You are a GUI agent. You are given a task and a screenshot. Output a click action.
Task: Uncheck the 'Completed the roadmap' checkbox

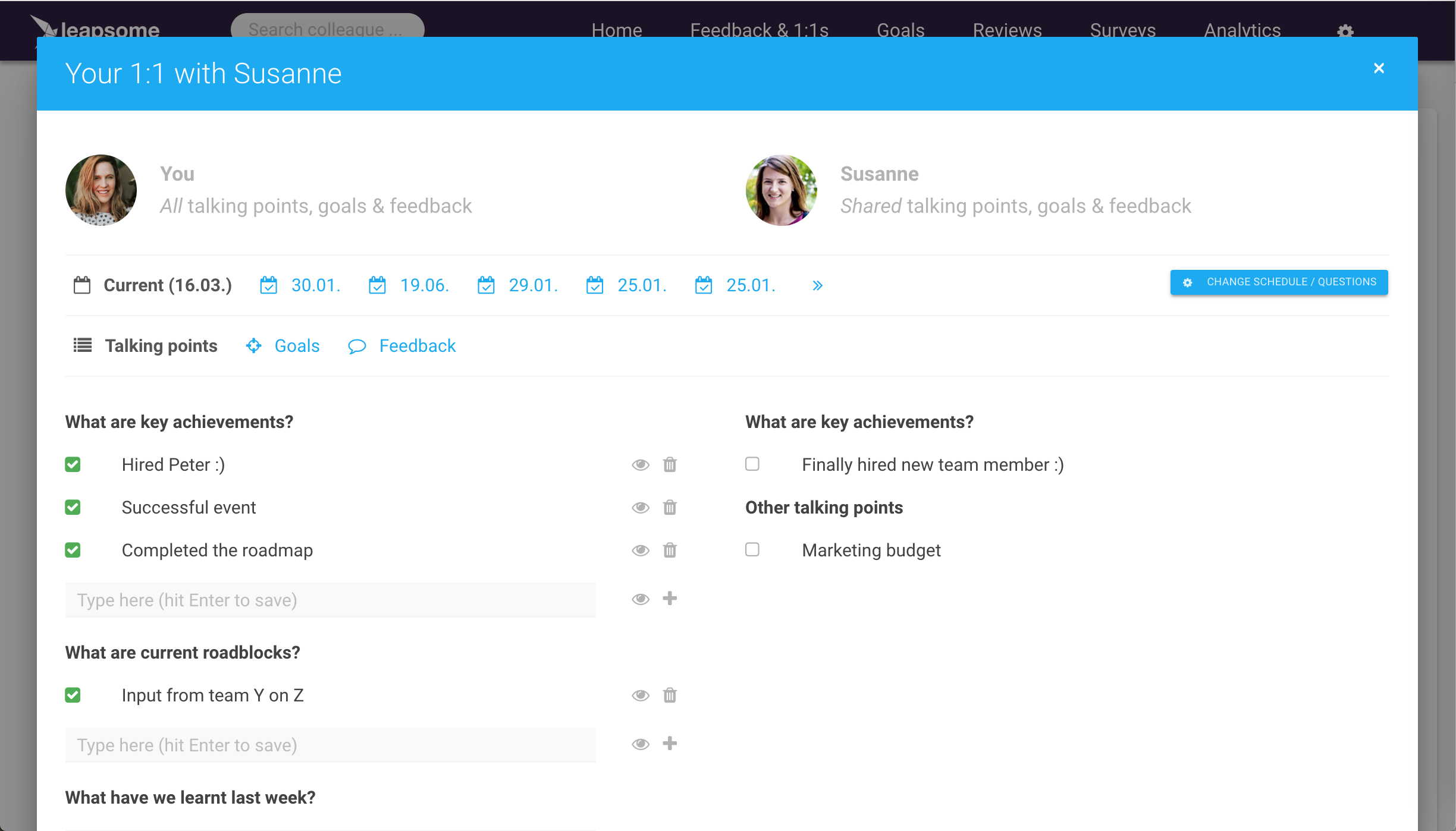pos(73,550)
